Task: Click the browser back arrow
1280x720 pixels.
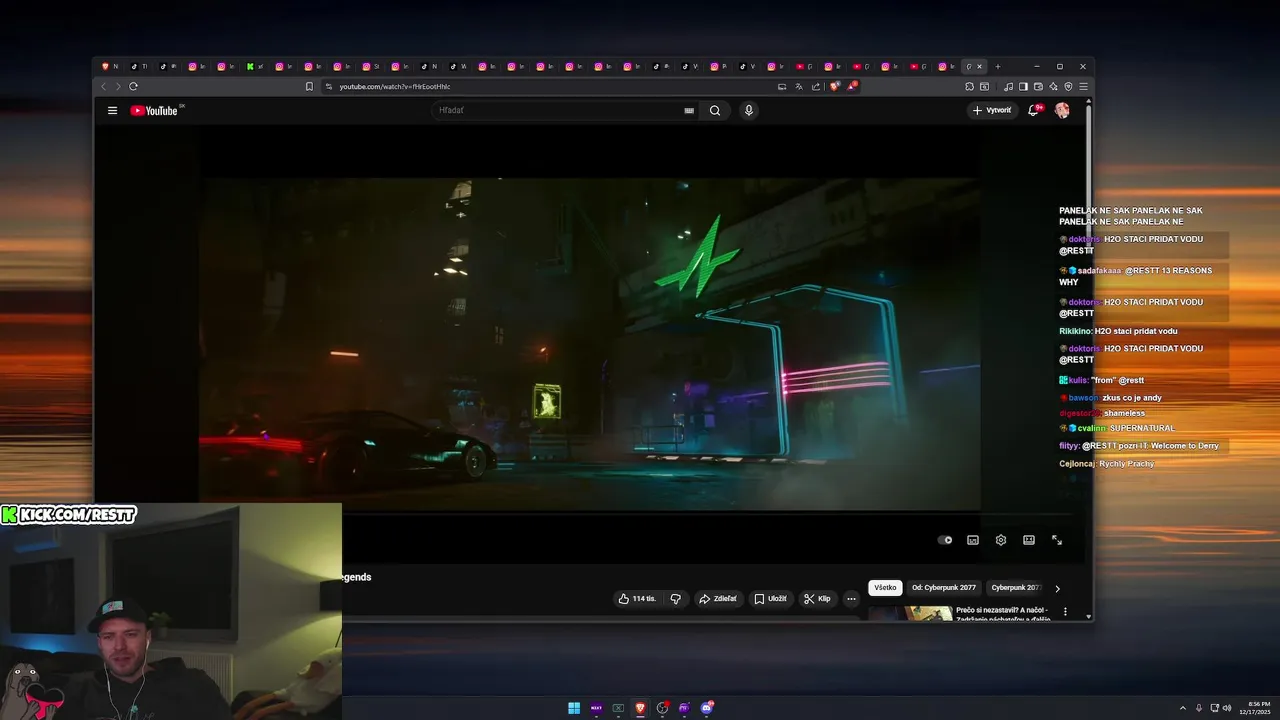Action: point(103,87)
